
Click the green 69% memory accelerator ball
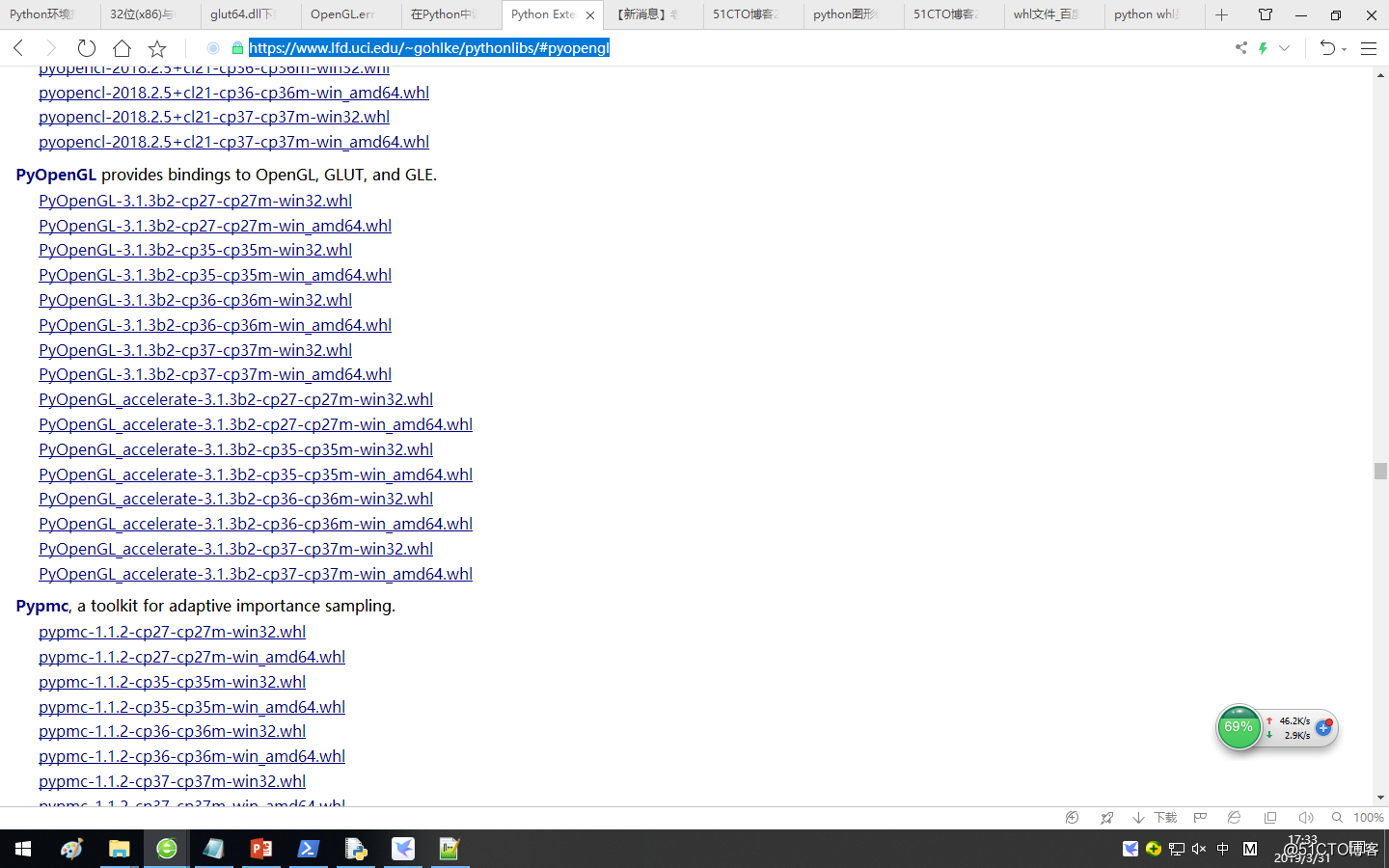point(1239,727)
